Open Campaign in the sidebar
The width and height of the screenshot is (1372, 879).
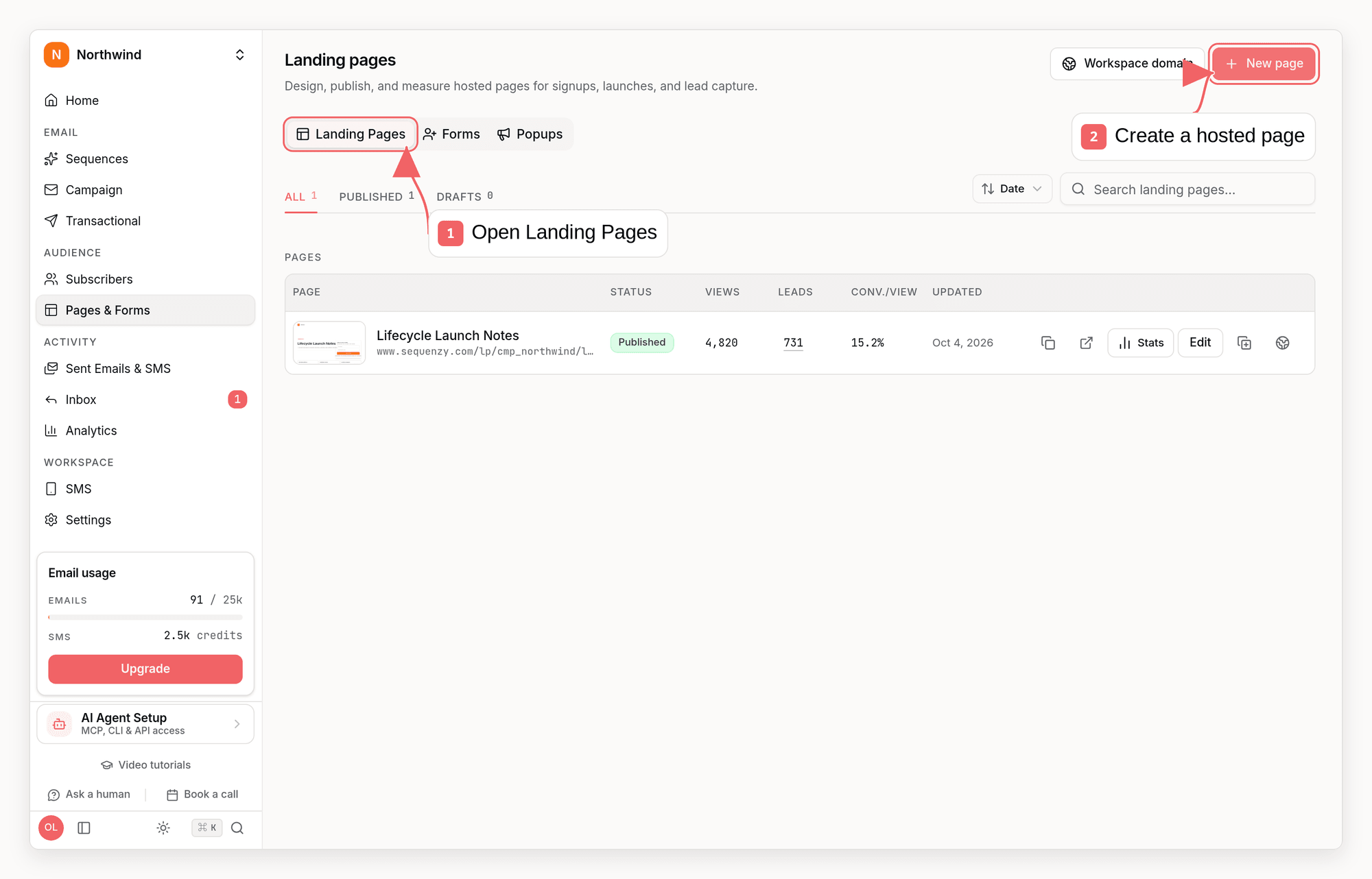(145, 190)
